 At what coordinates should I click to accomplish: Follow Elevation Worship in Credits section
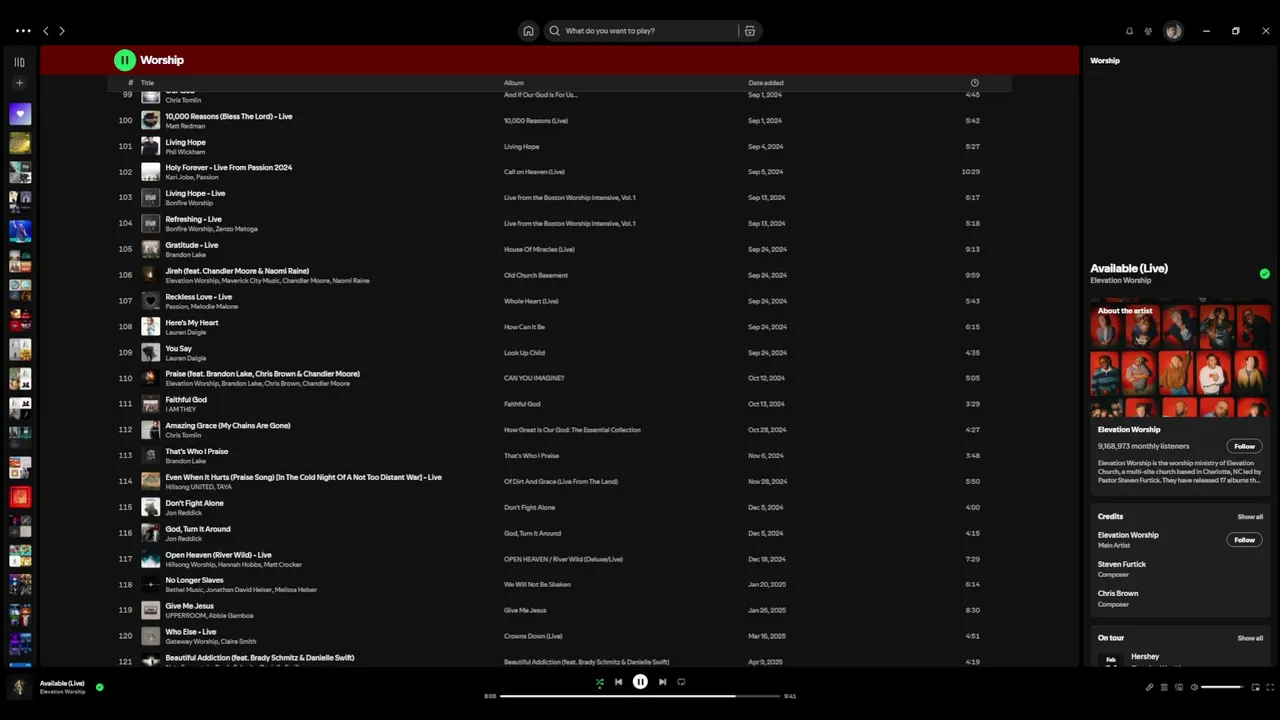click(x=1244, y=540)
